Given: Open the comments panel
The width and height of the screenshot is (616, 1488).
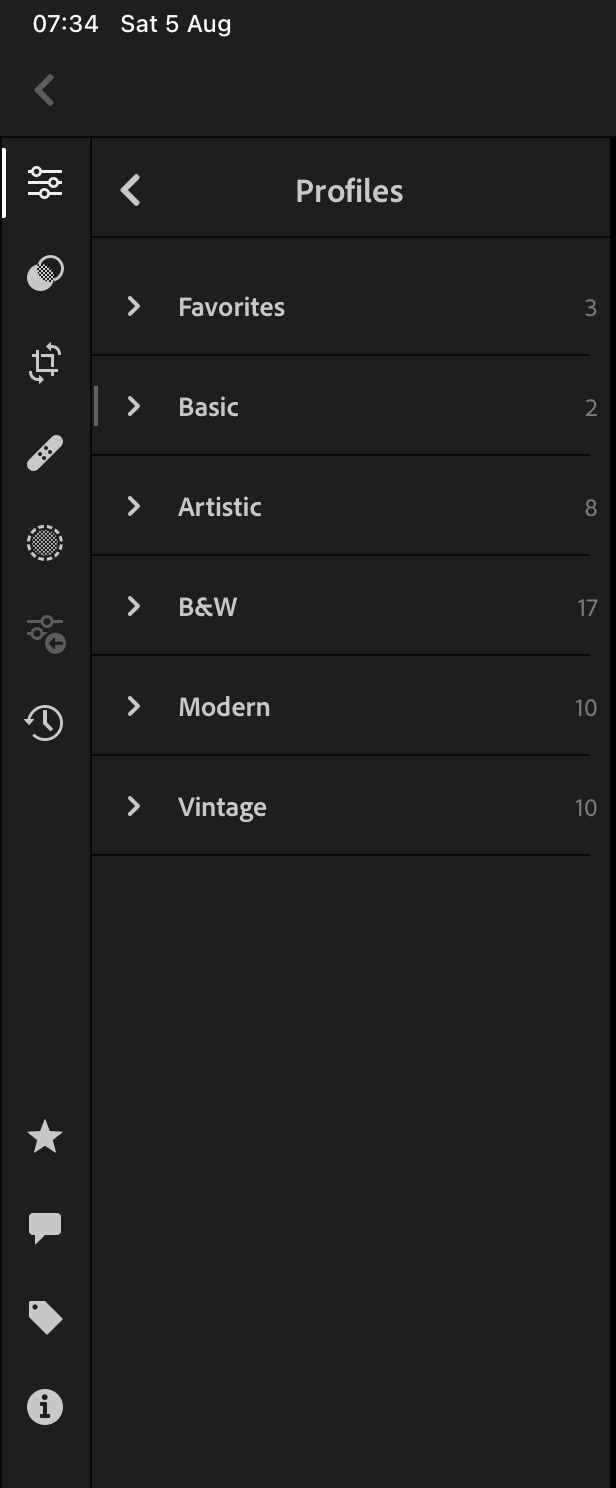Looking at the screenshot, I should 44,1228.
